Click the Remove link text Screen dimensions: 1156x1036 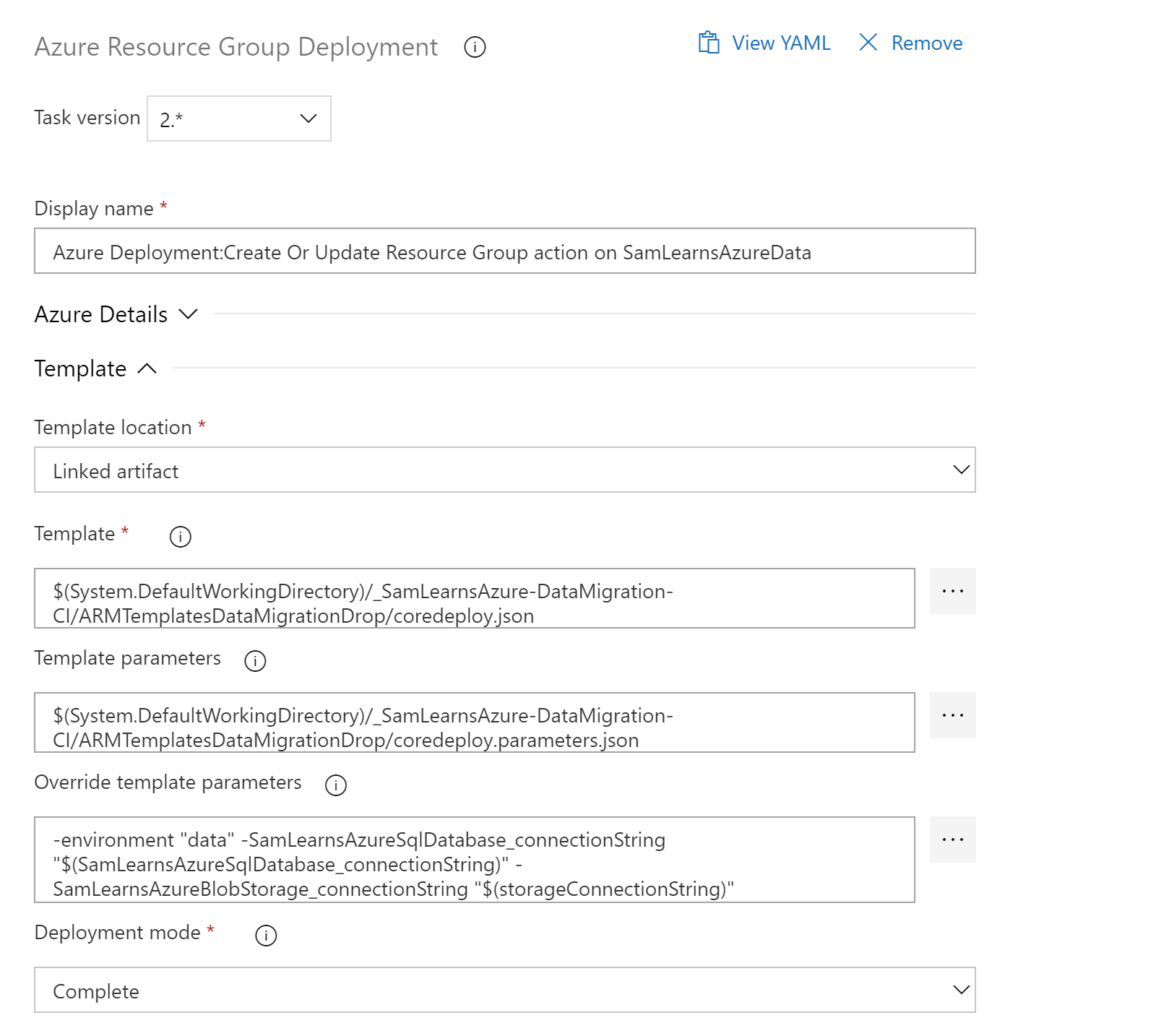[927, 43]
